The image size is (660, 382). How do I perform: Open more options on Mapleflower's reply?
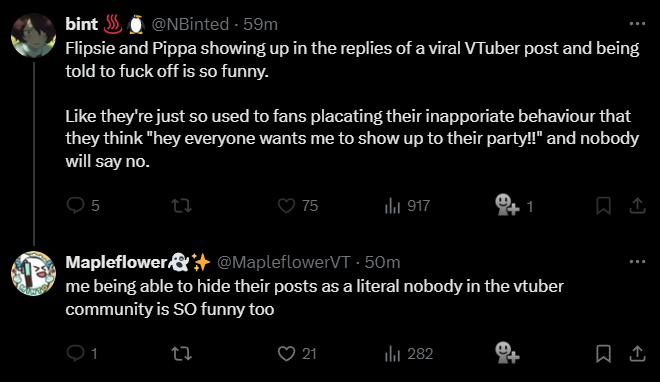[637, 262]
